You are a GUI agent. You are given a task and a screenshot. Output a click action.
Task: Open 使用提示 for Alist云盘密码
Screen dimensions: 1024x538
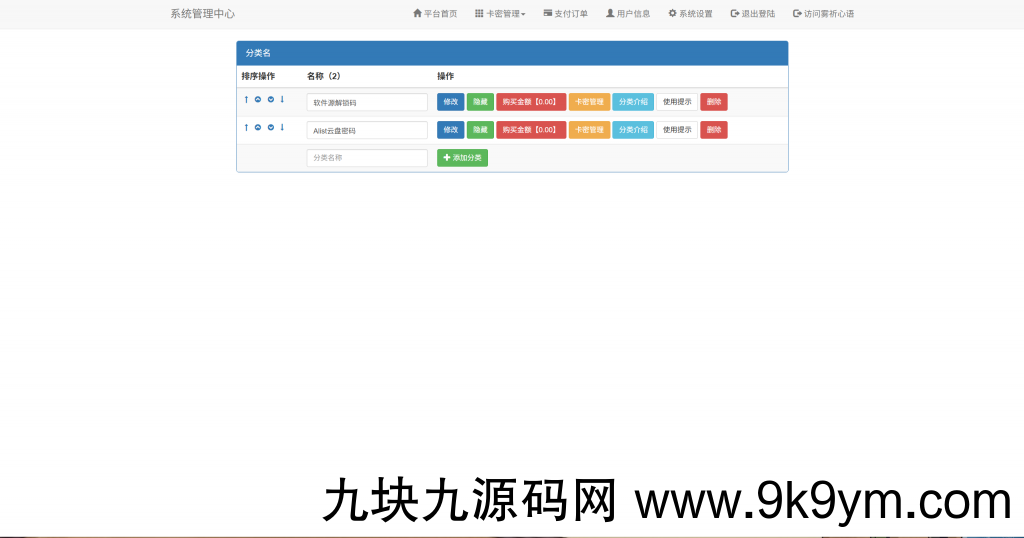point(677,130)
